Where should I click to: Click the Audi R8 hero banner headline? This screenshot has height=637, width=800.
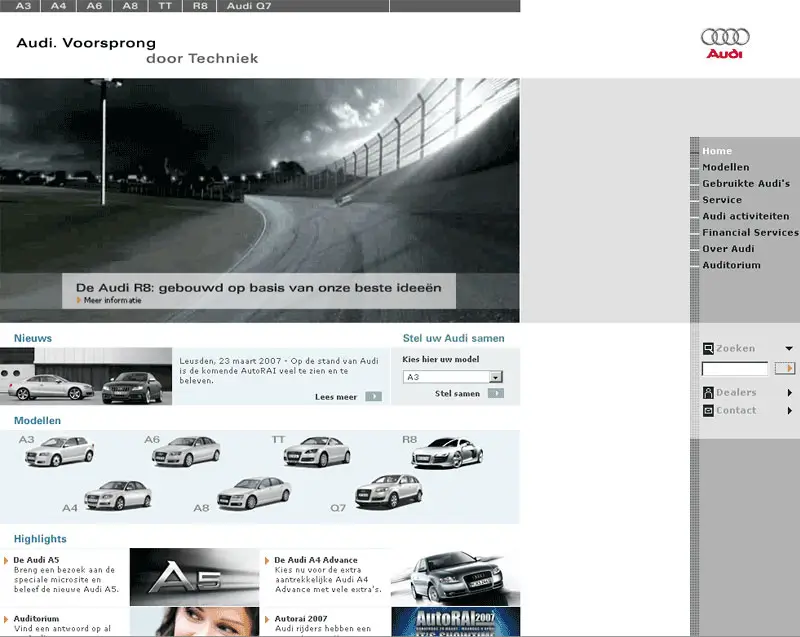point(259,288)
